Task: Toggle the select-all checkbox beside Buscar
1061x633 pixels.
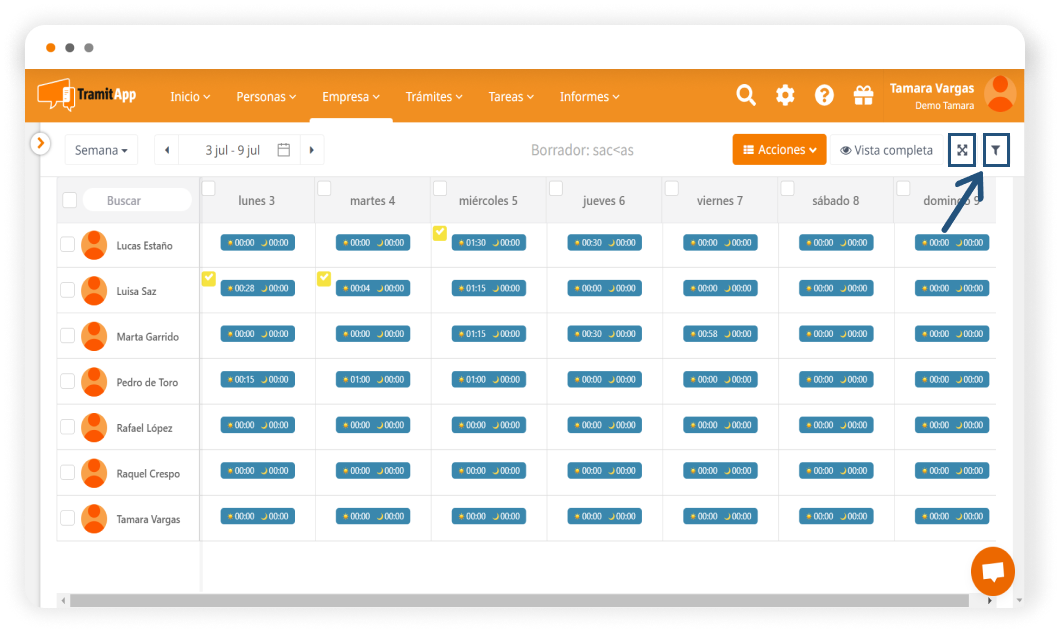Action: coord(70,200)
